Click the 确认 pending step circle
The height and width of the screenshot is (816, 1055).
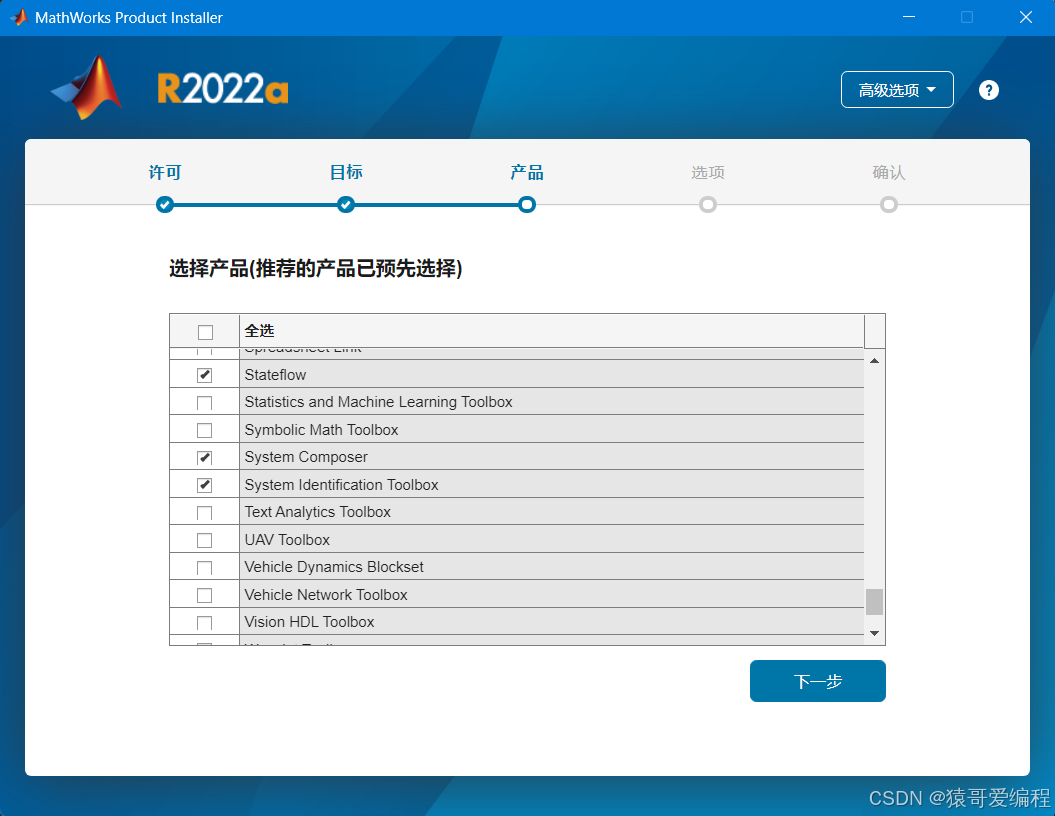(x=889, y=205)
